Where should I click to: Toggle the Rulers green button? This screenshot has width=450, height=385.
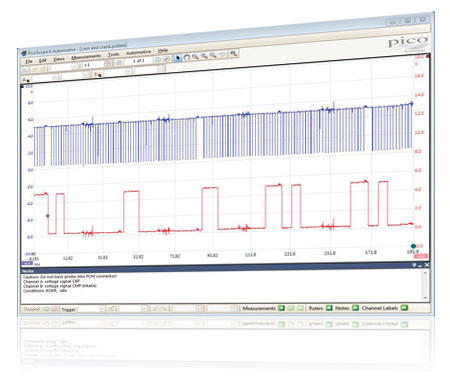click(329, 308)
